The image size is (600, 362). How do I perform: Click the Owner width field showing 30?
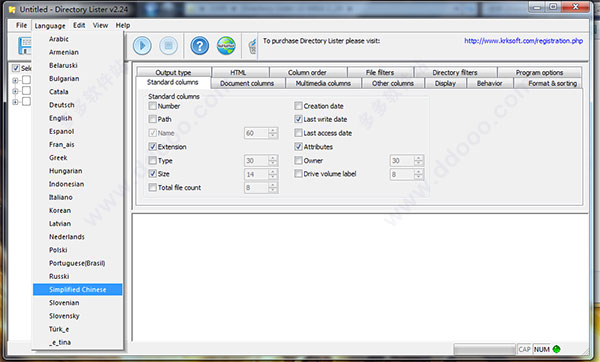pos(402,160)
